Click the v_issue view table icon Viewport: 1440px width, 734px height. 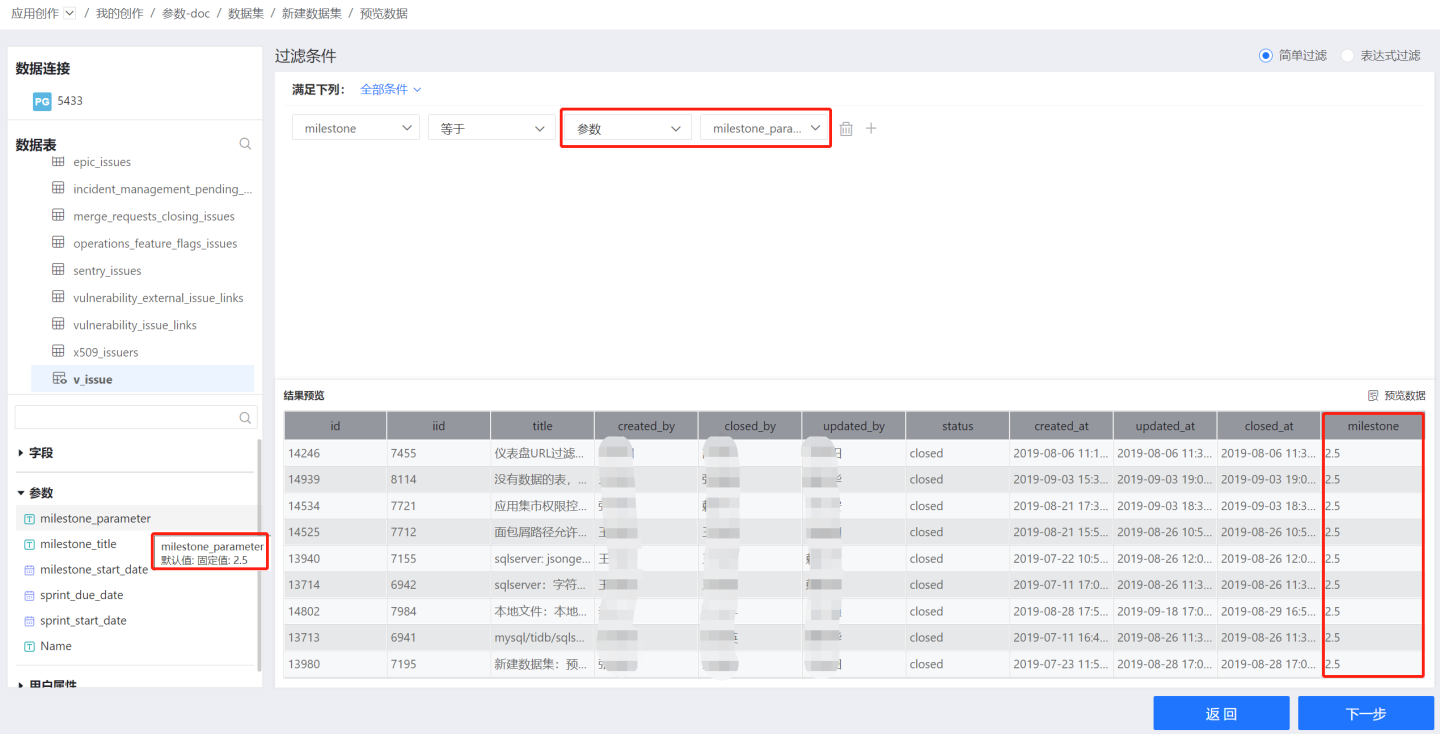[x=59, y=379]
